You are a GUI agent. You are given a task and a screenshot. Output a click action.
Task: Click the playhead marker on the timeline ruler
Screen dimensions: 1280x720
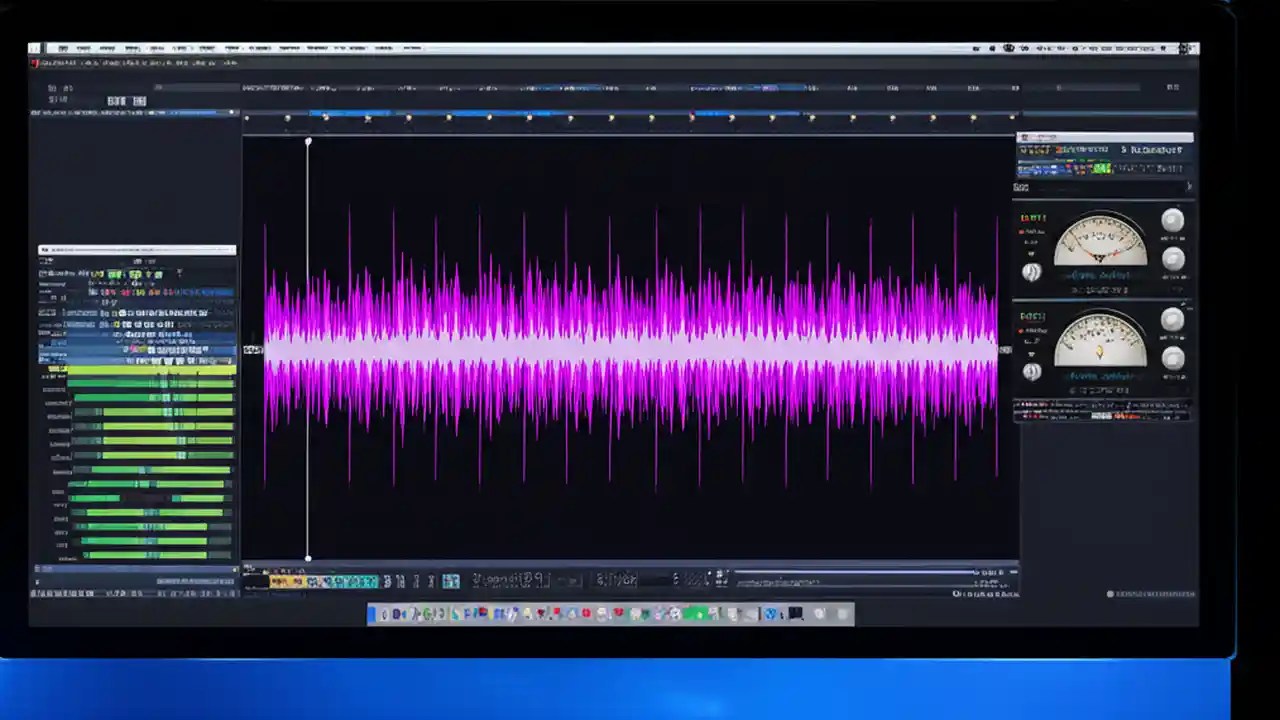tap(308, 141)
